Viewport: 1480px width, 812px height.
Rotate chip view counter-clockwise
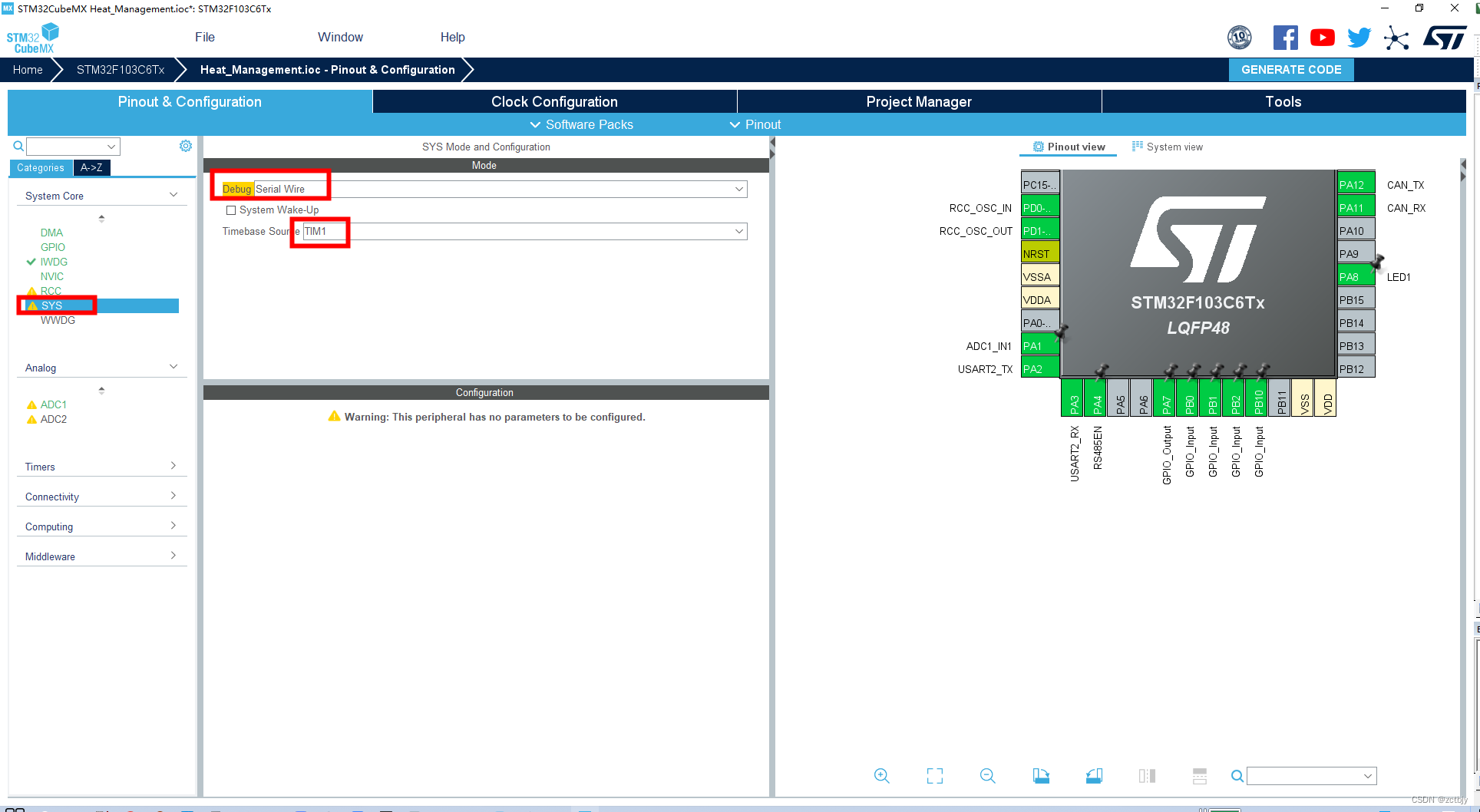click(1094, 776)
